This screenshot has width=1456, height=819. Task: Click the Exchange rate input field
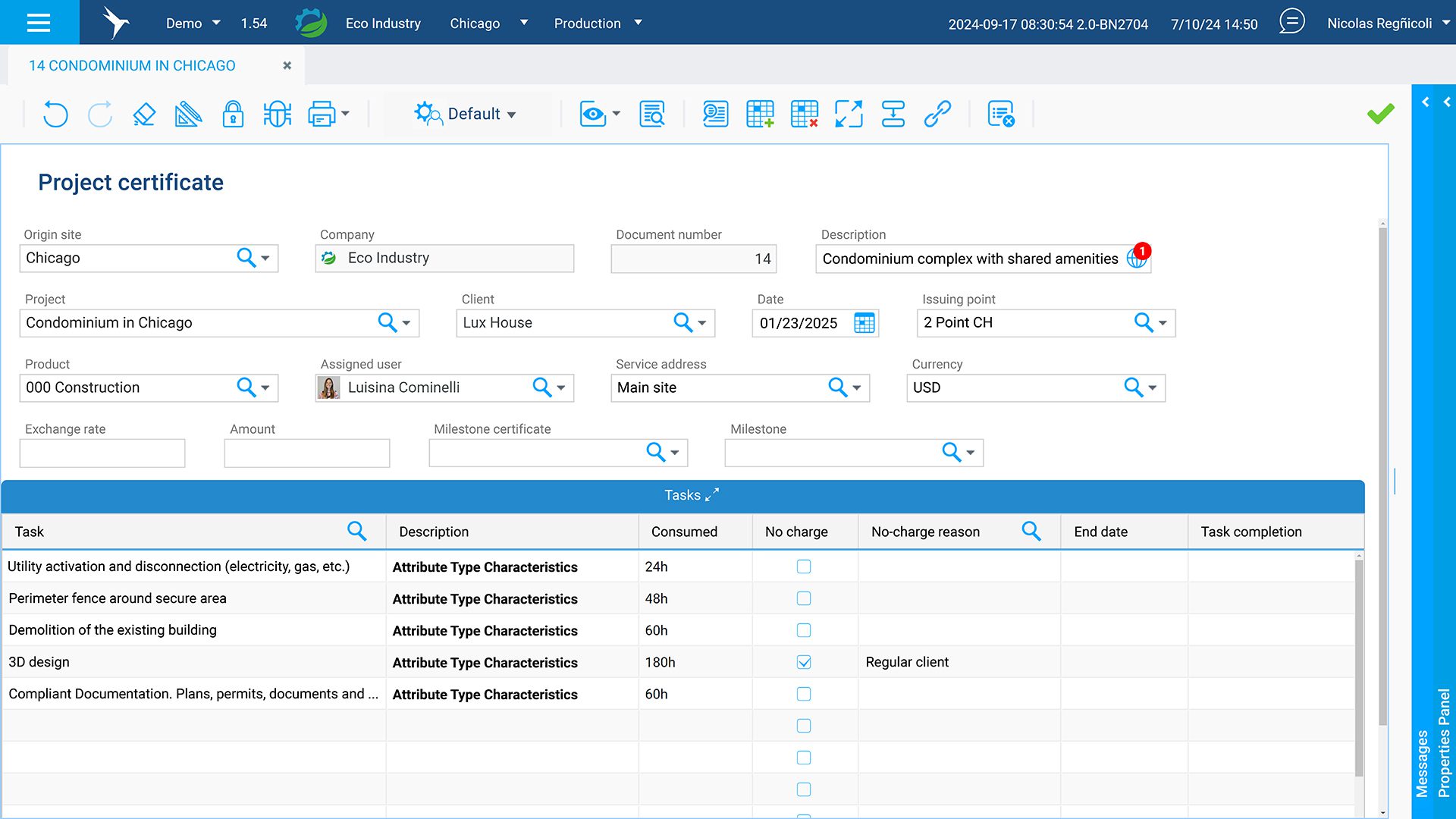[102, 453]
